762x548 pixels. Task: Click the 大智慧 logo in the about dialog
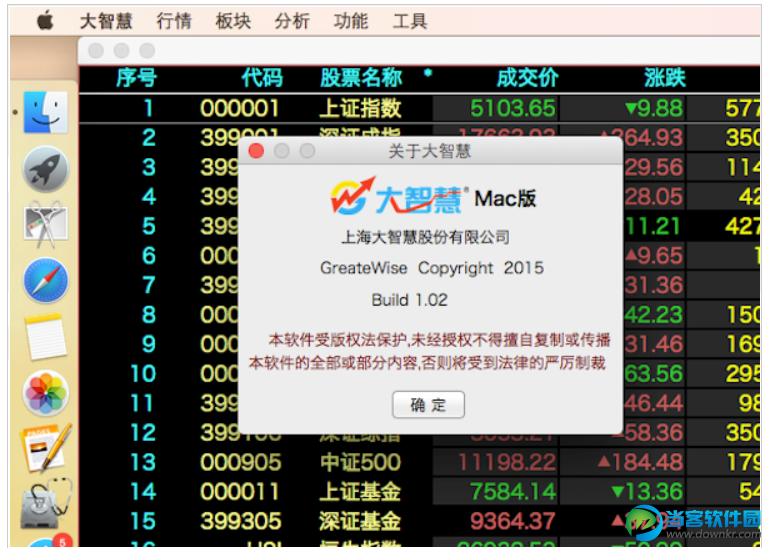point(398,196)
